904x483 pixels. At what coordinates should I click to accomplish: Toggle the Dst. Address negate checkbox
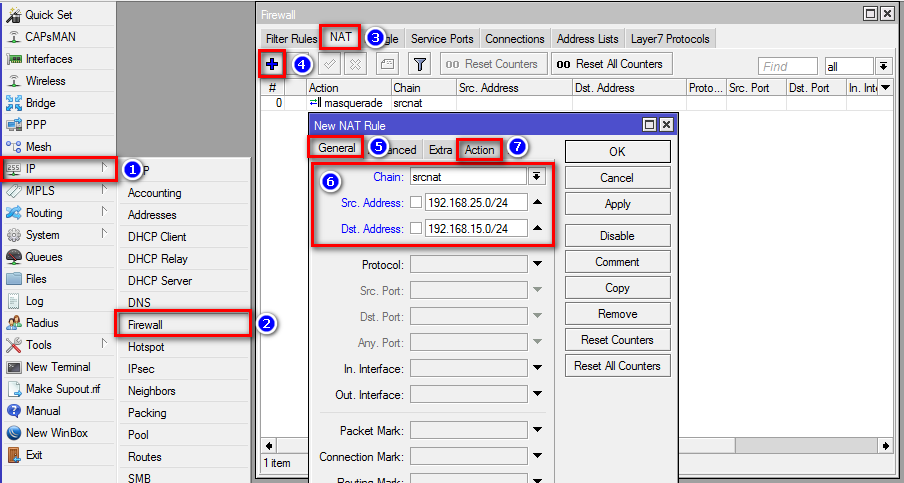click(415, 228)
